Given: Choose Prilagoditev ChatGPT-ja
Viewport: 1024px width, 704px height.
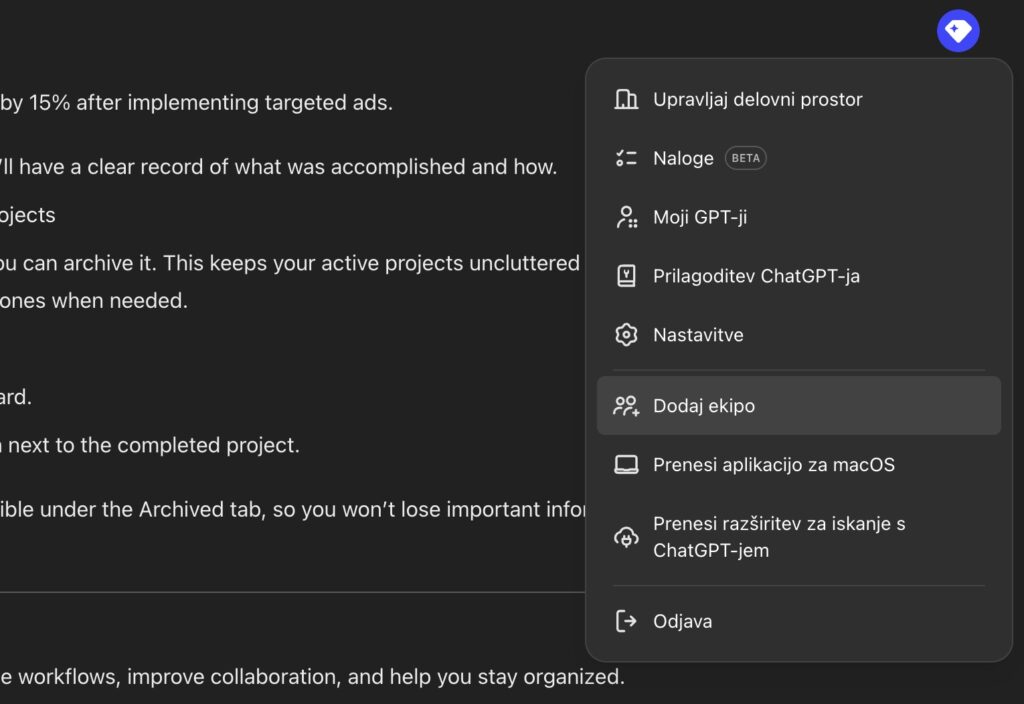Looking at the screenshot, I should 799,276.
